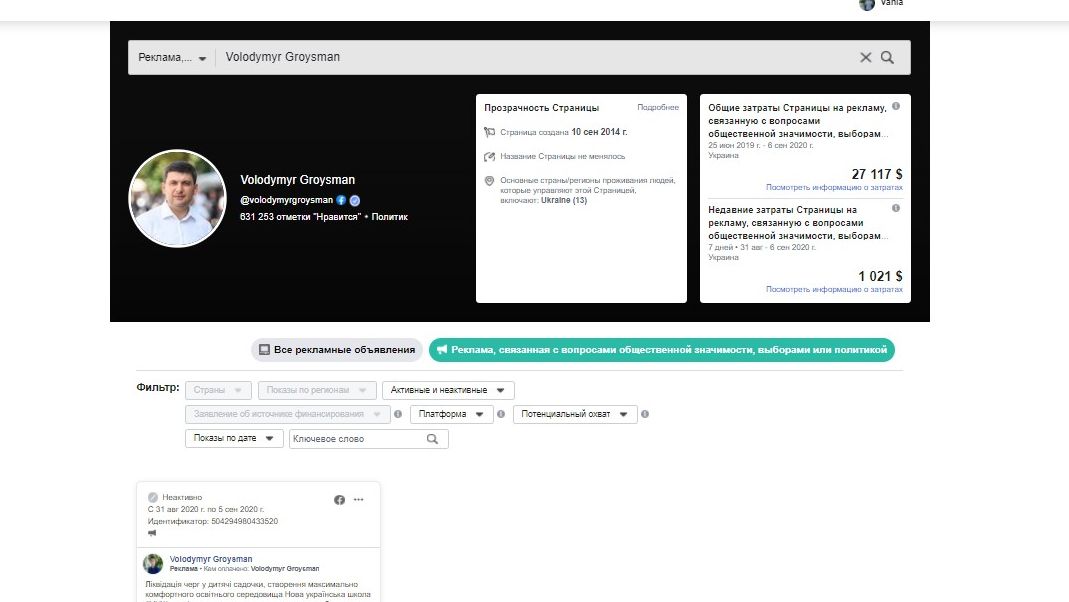Click the info icon beside recent page spending
1069x602 pixels.
coord(895,208)
